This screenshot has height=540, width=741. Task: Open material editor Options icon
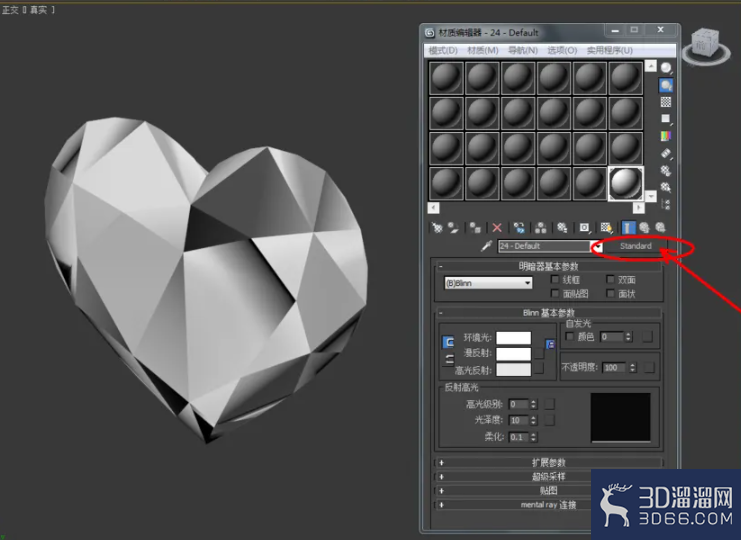coord(666,170)
